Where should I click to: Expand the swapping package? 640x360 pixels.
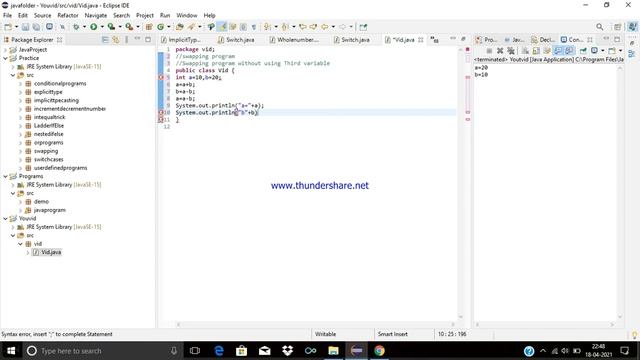coord(20,151)
